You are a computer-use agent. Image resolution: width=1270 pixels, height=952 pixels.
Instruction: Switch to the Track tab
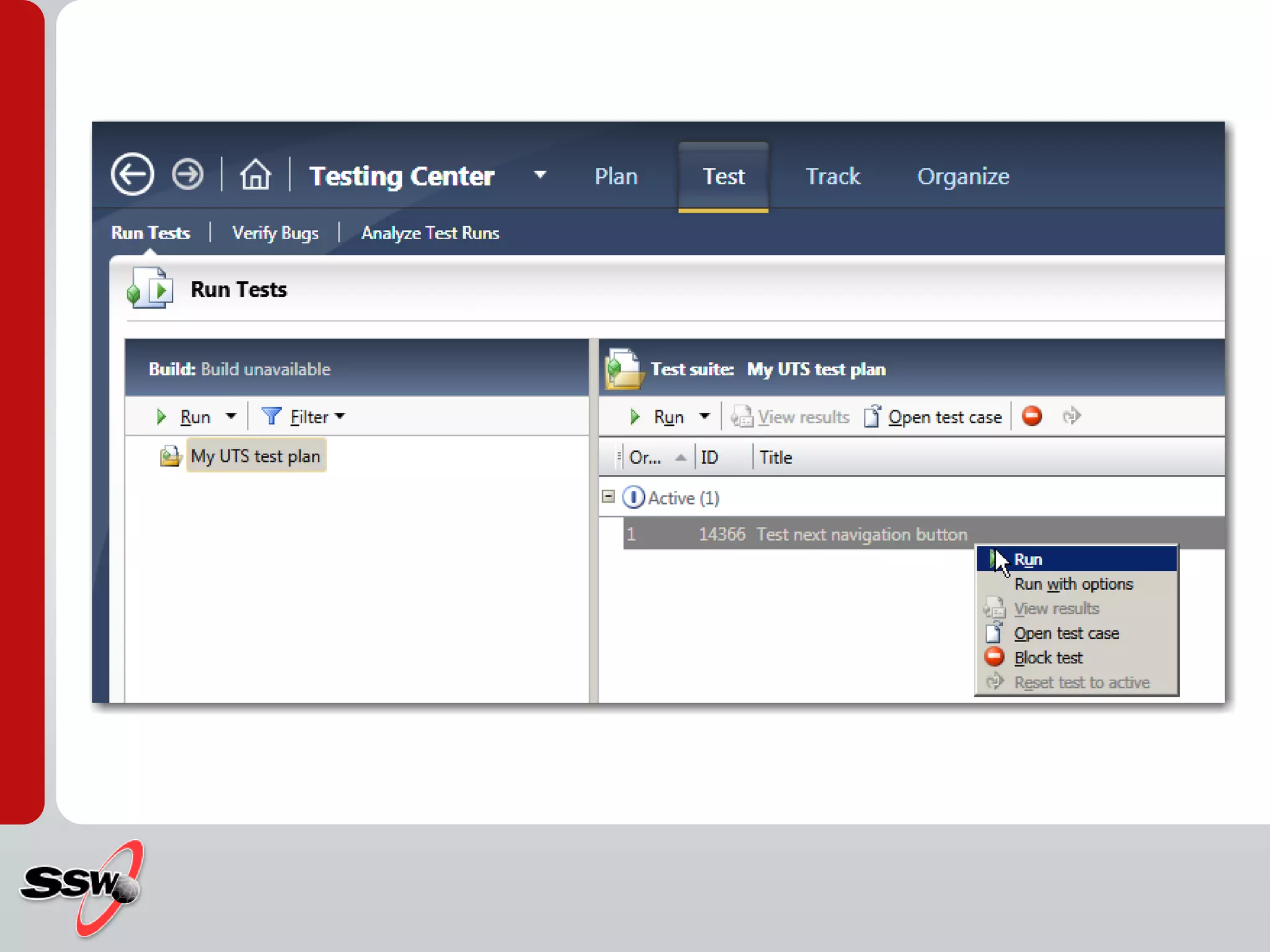(833, 177)
